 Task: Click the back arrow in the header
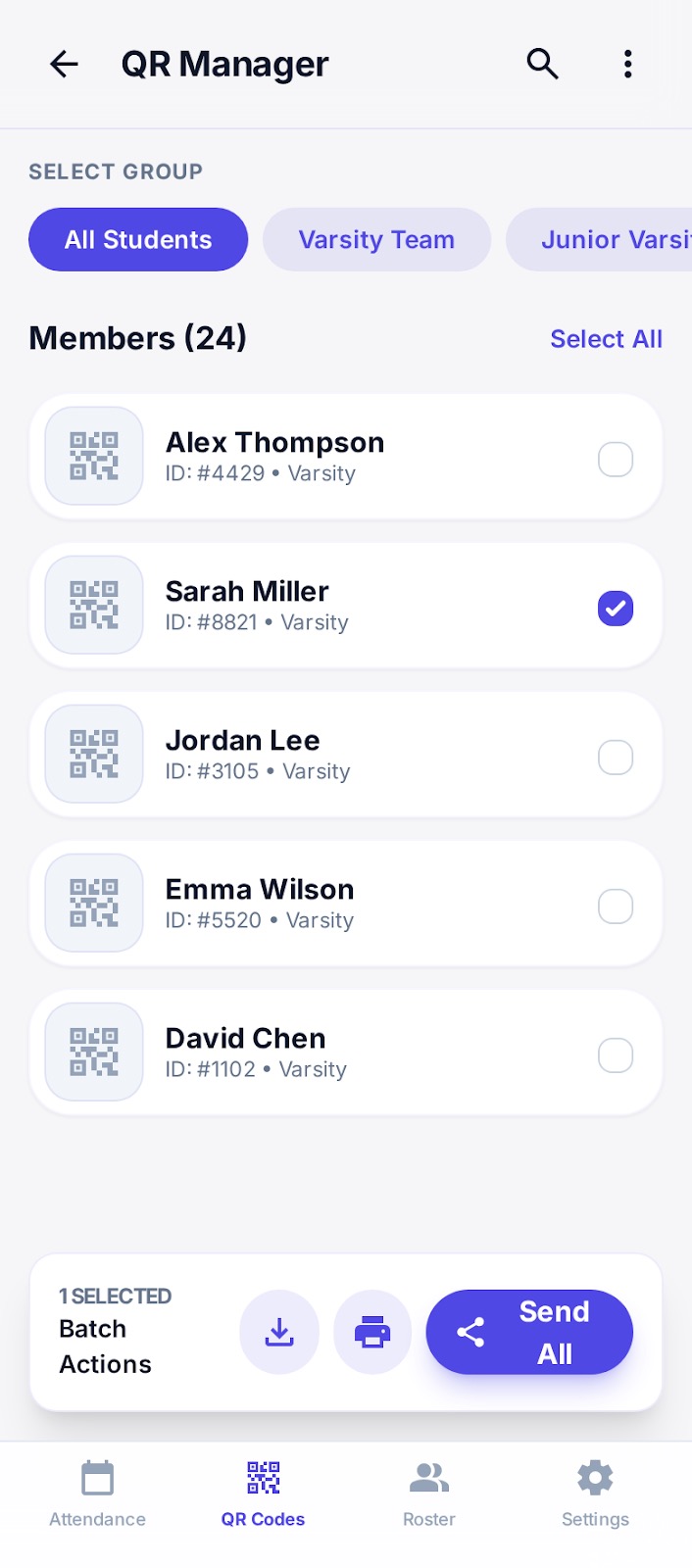point(63,63)
